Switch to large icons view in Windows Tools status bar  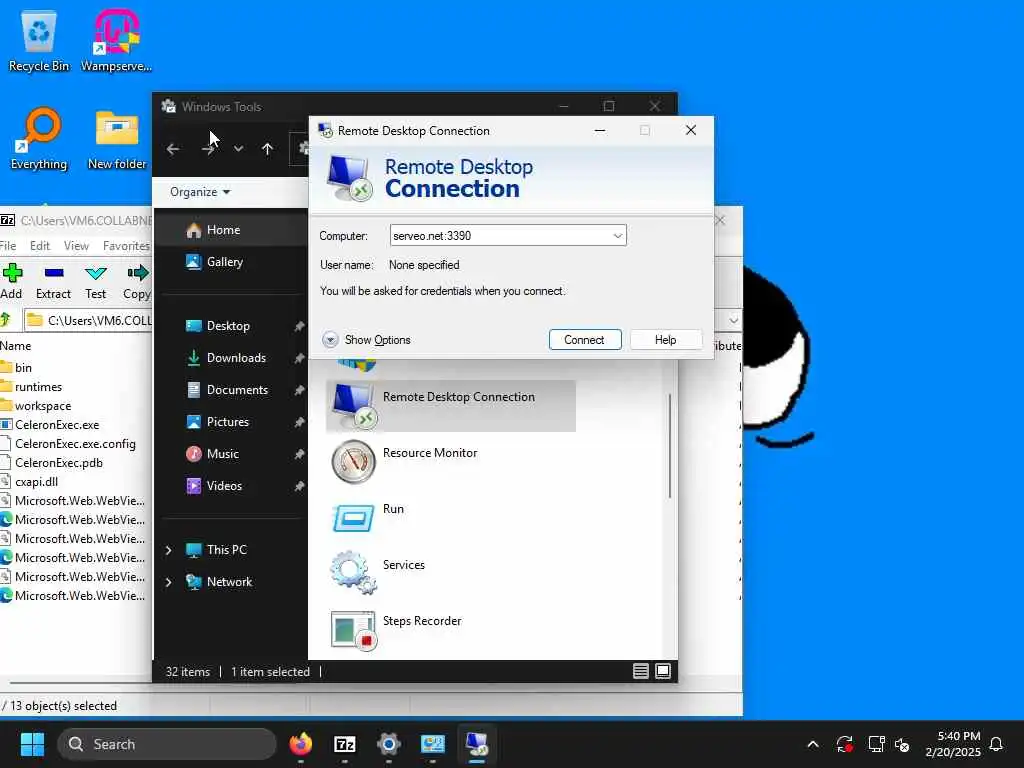click(x=663, y=671)
